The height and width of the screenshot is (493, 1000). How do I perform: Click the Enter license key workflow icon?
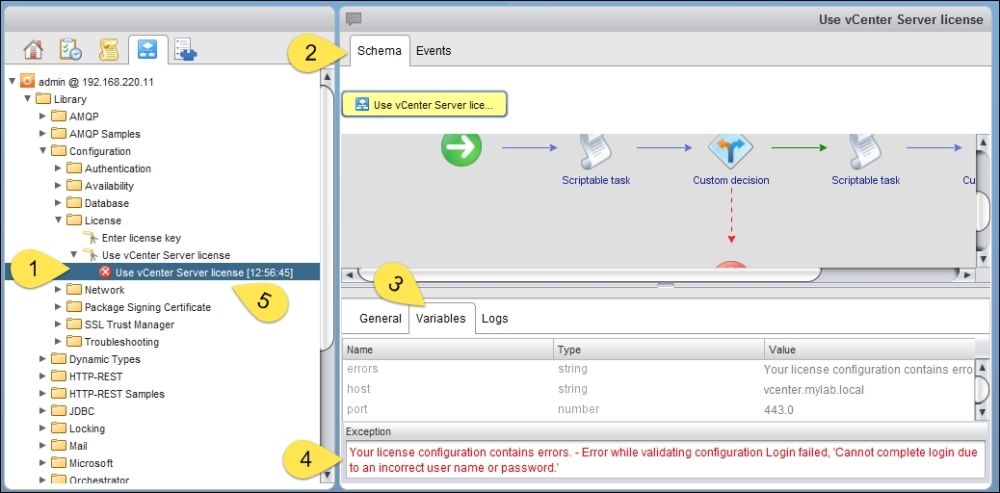coord(91,238)
